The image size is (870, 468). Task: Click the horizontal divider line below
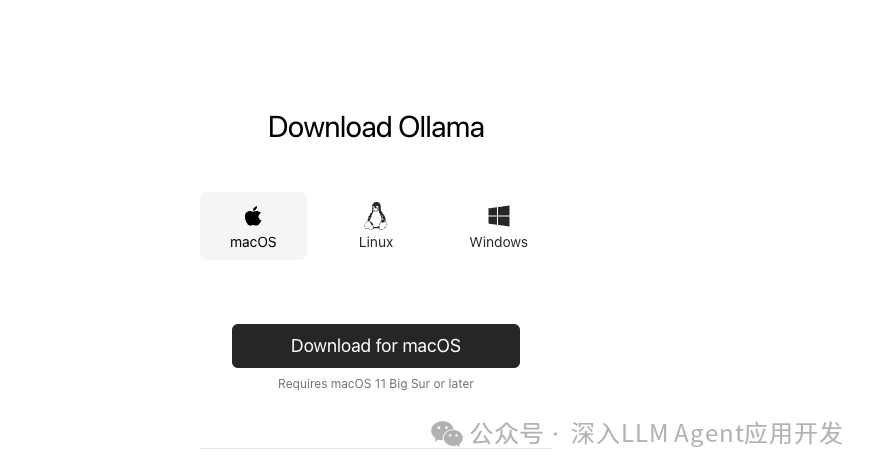coord(376,449)
